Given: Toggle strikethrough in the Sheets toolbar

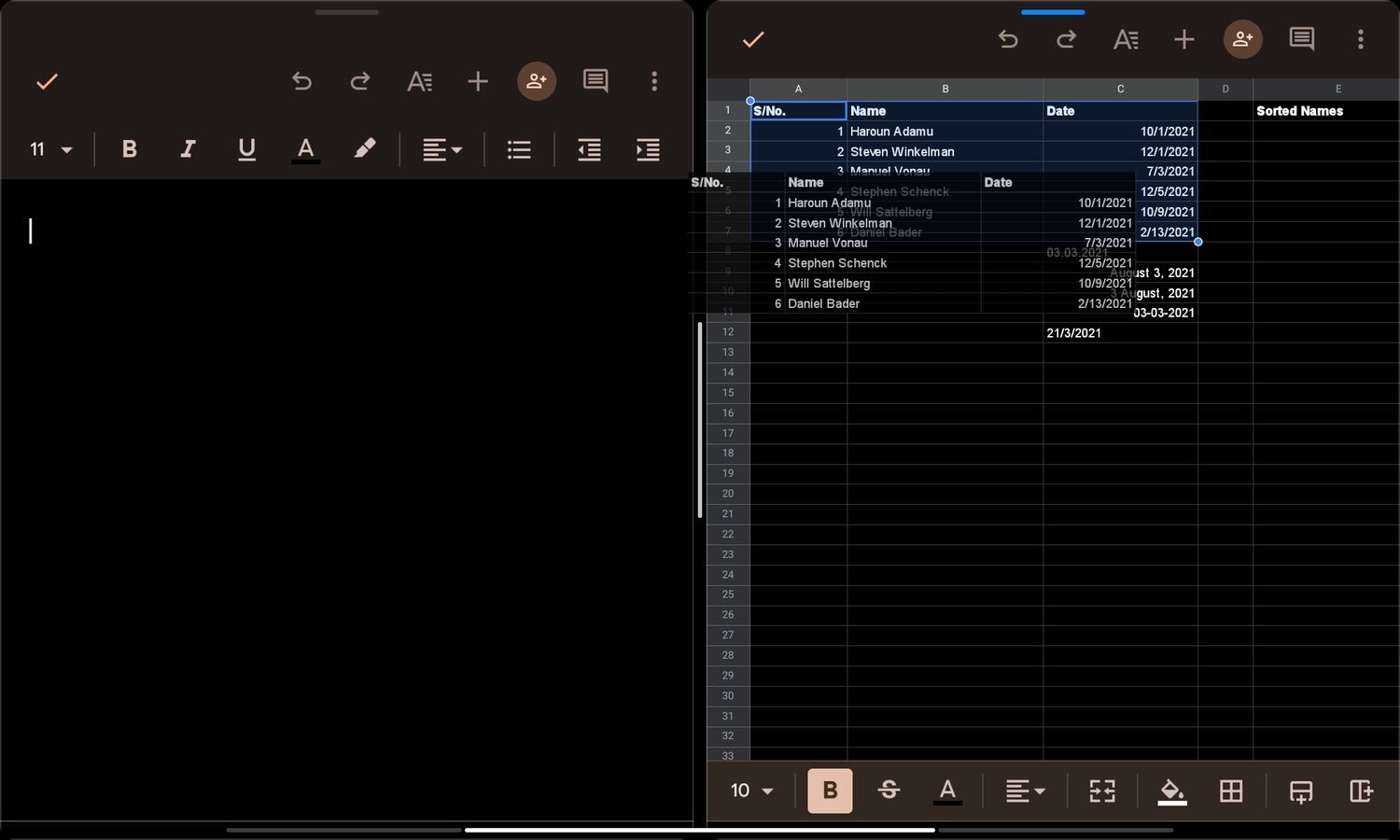Looking at the screenshot, I should 889,791.
